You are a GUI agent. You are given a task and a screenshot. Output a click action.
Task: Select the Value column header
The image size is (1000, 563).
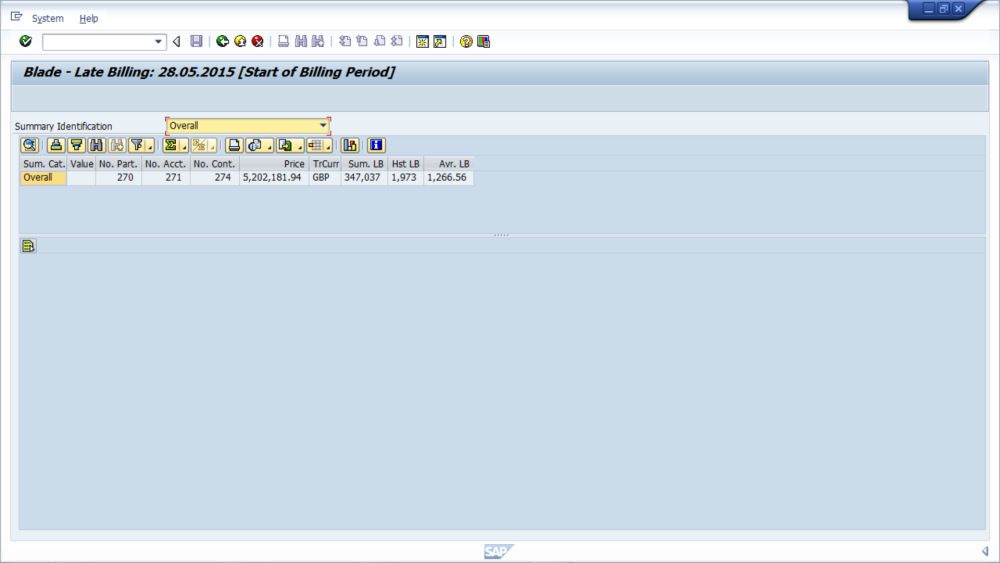click(82, 164)
